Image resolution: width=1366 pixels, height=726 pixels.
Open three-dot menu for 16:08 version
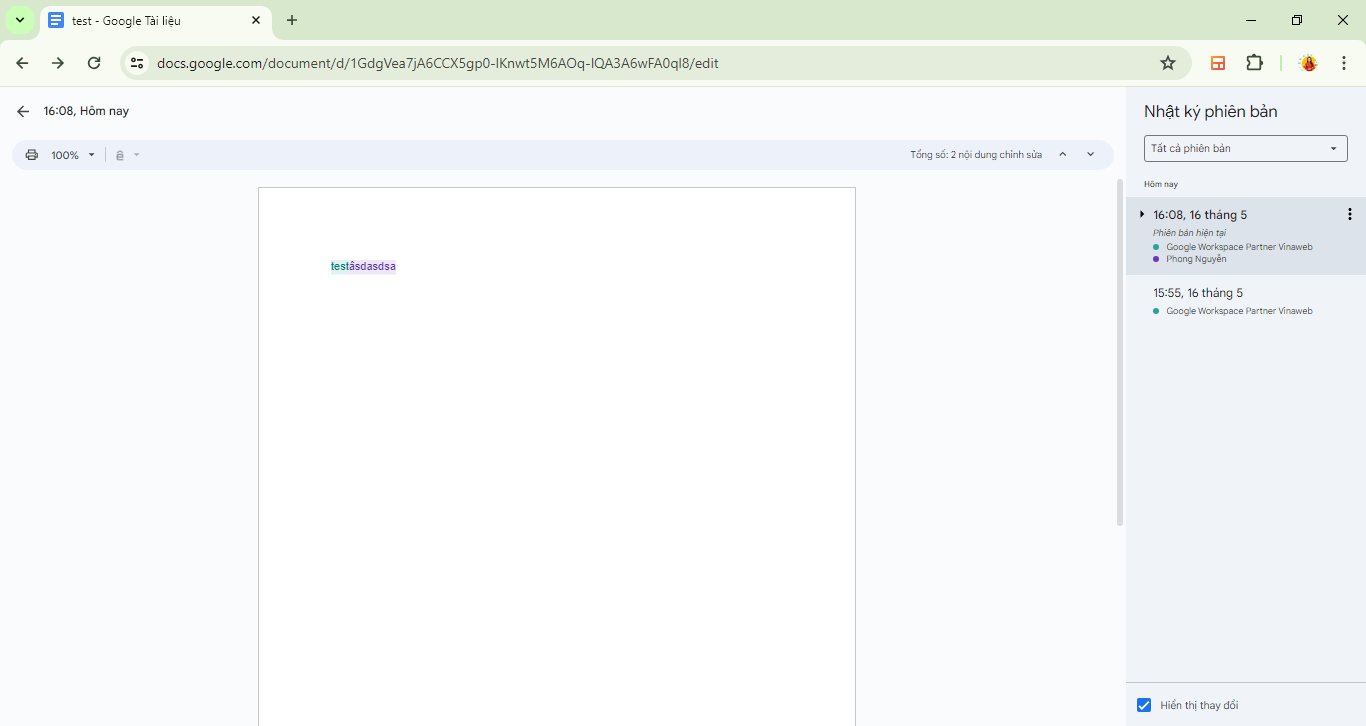point(1349,214)
